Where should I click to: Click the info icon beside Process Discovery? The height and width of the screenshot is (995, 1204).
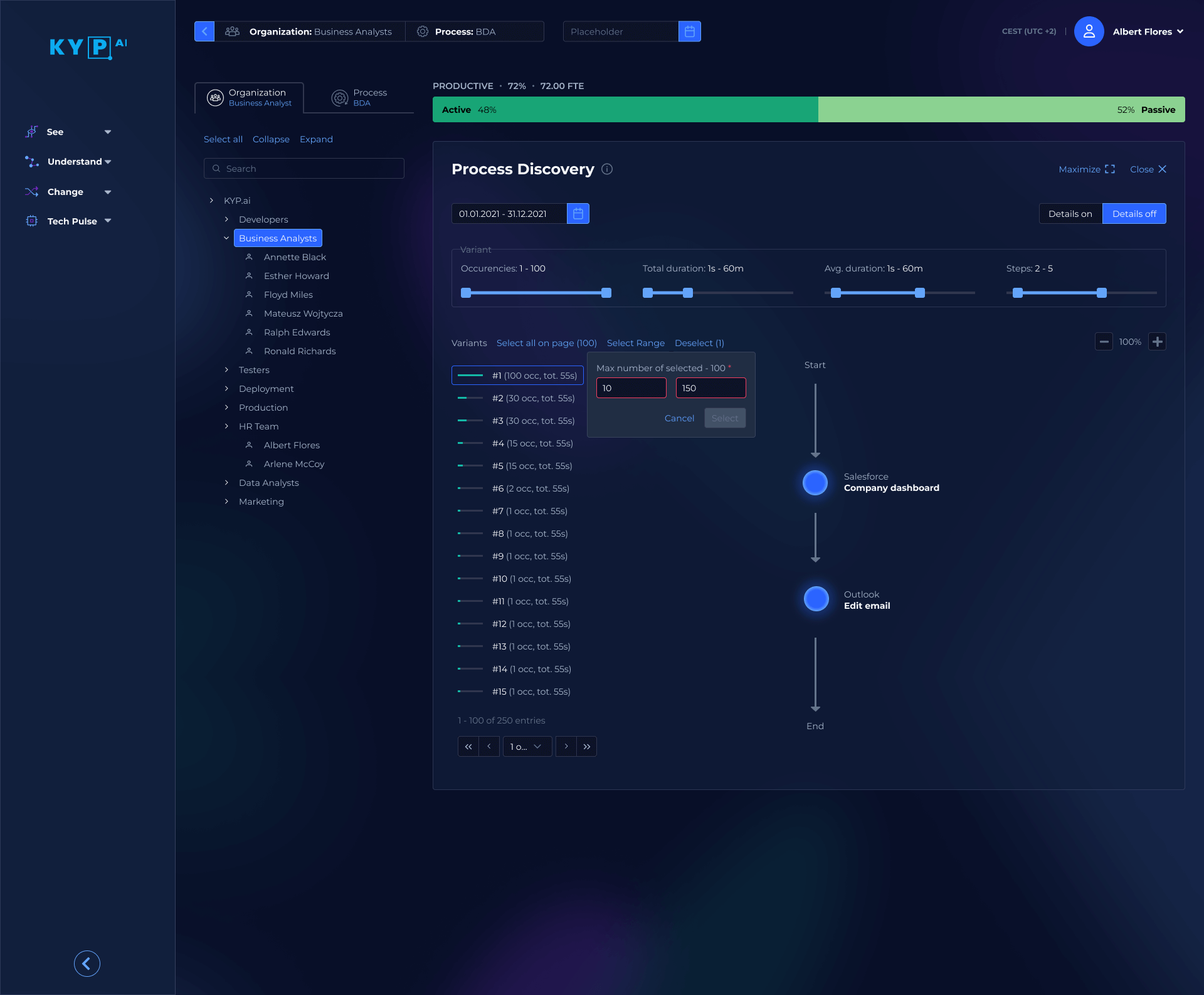[607, 169]
